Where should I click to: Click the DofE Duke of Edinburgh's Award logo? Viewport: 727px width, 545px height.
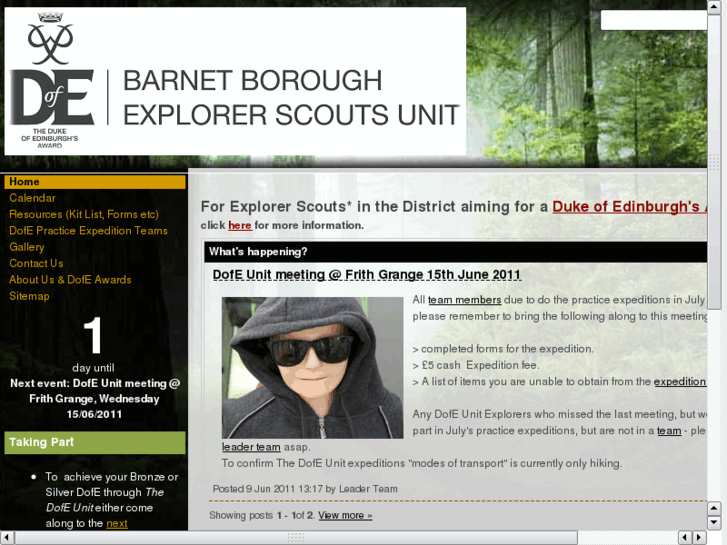pos(52,80)
